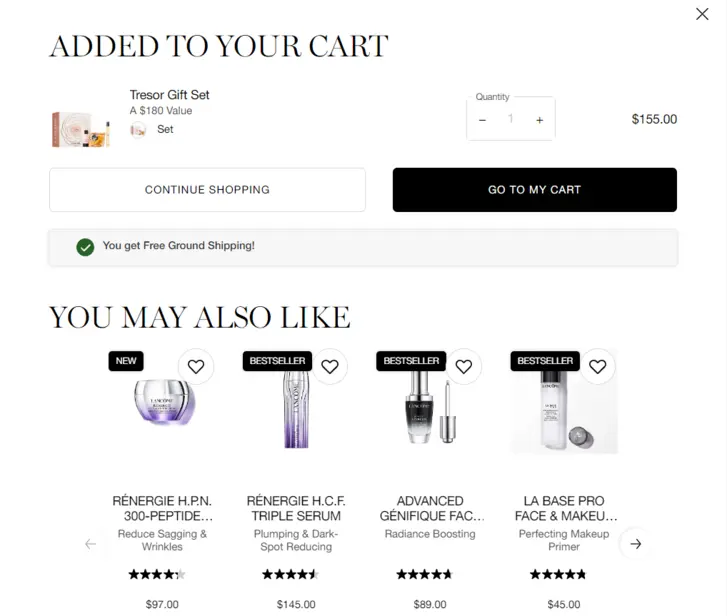The height and width of the screenshot is (616, 727).
Task: Increase Tresor Gift Set quantity
Action: 539,120
